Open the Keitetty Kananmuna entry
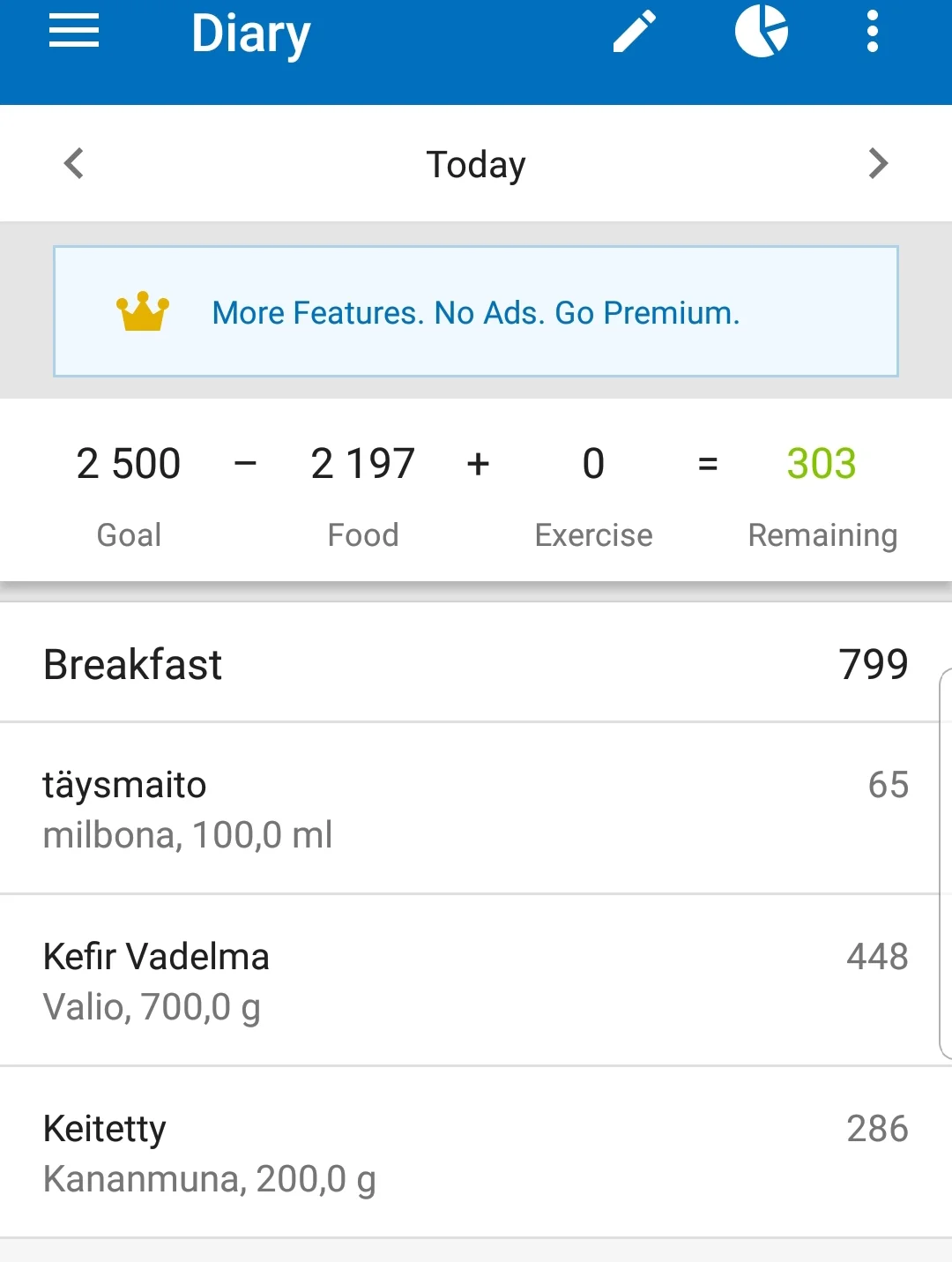This screenshot has height=1262, width=952. click(x=209, y=1153)
